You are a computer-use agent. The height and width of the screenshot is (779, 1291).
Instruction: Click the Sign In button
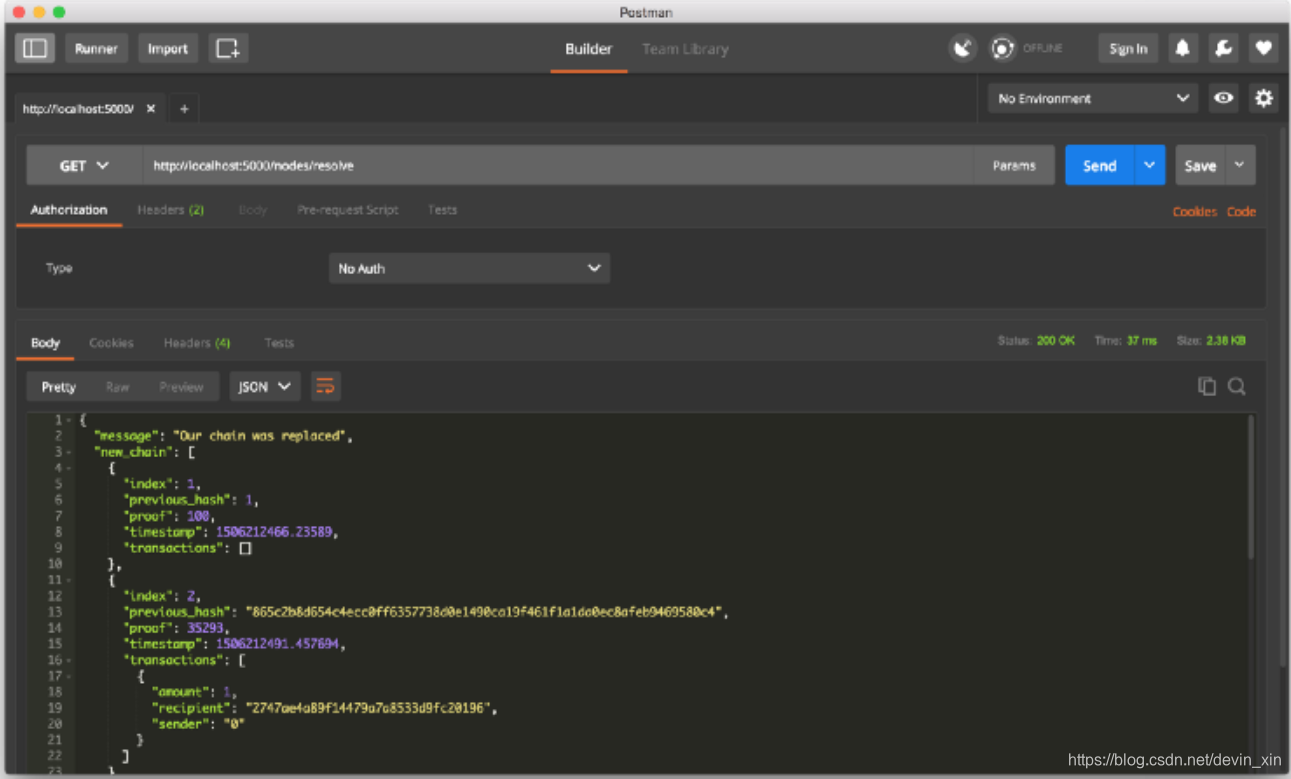coord(1128,48)
